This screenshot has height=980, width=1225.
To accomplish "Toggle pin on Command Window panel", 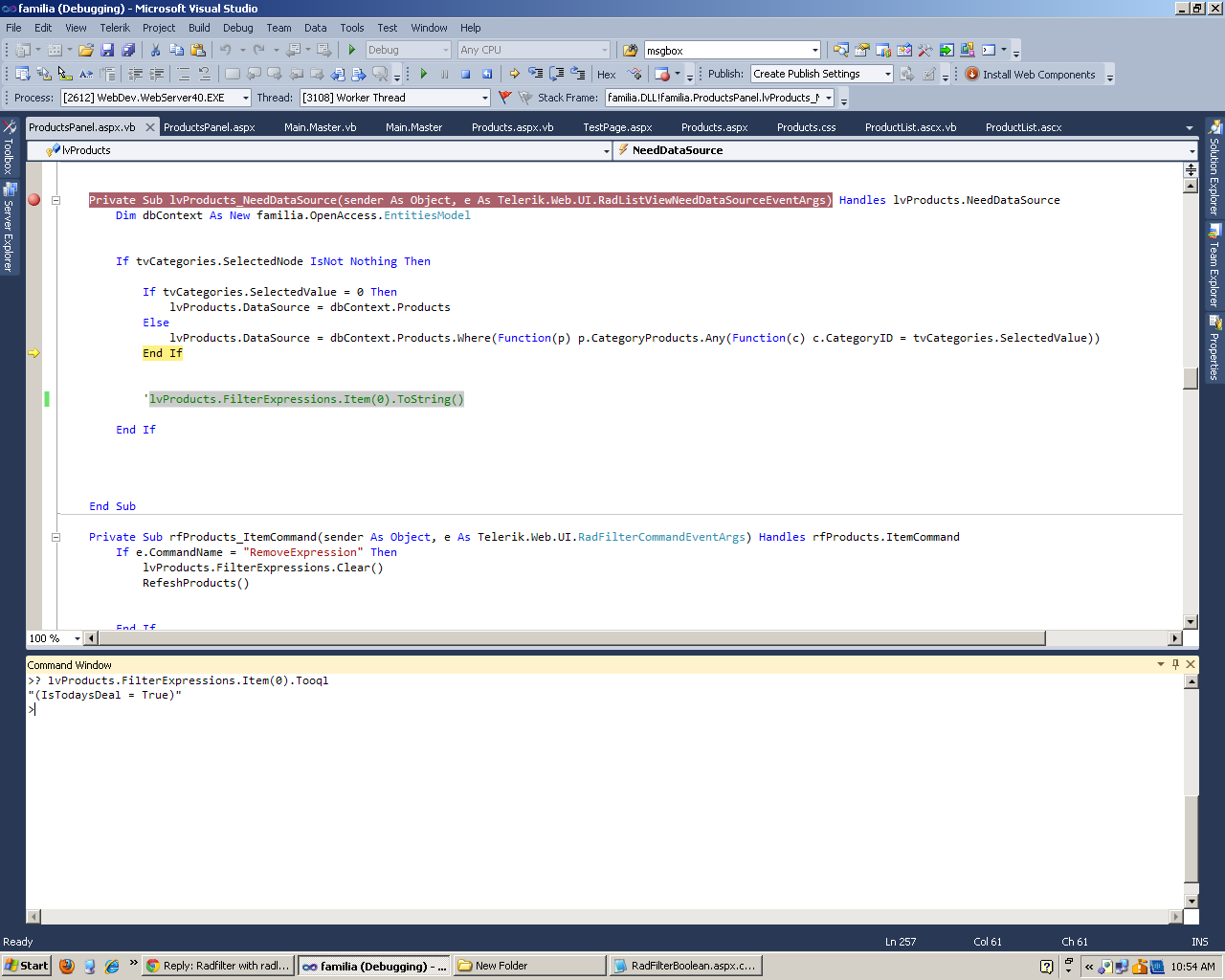I will tap(1175, 664).
